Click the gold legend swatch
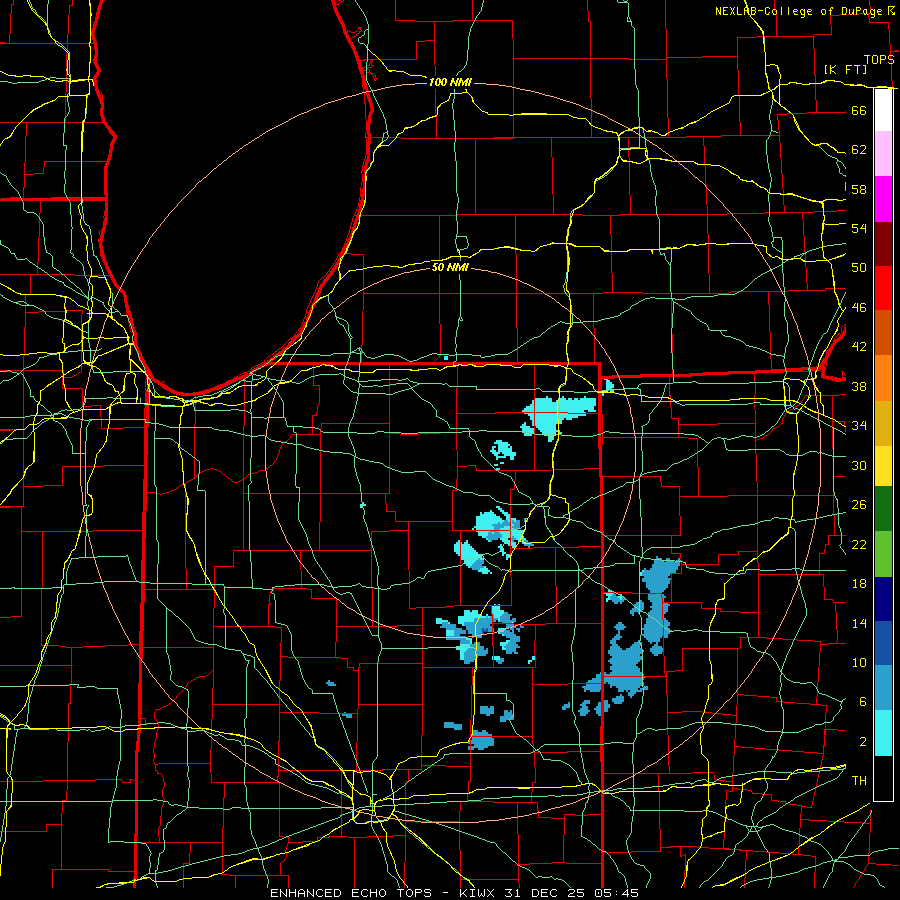Image resolution: width=900 pixels, height=900 pixels. (x=883, y=423)
